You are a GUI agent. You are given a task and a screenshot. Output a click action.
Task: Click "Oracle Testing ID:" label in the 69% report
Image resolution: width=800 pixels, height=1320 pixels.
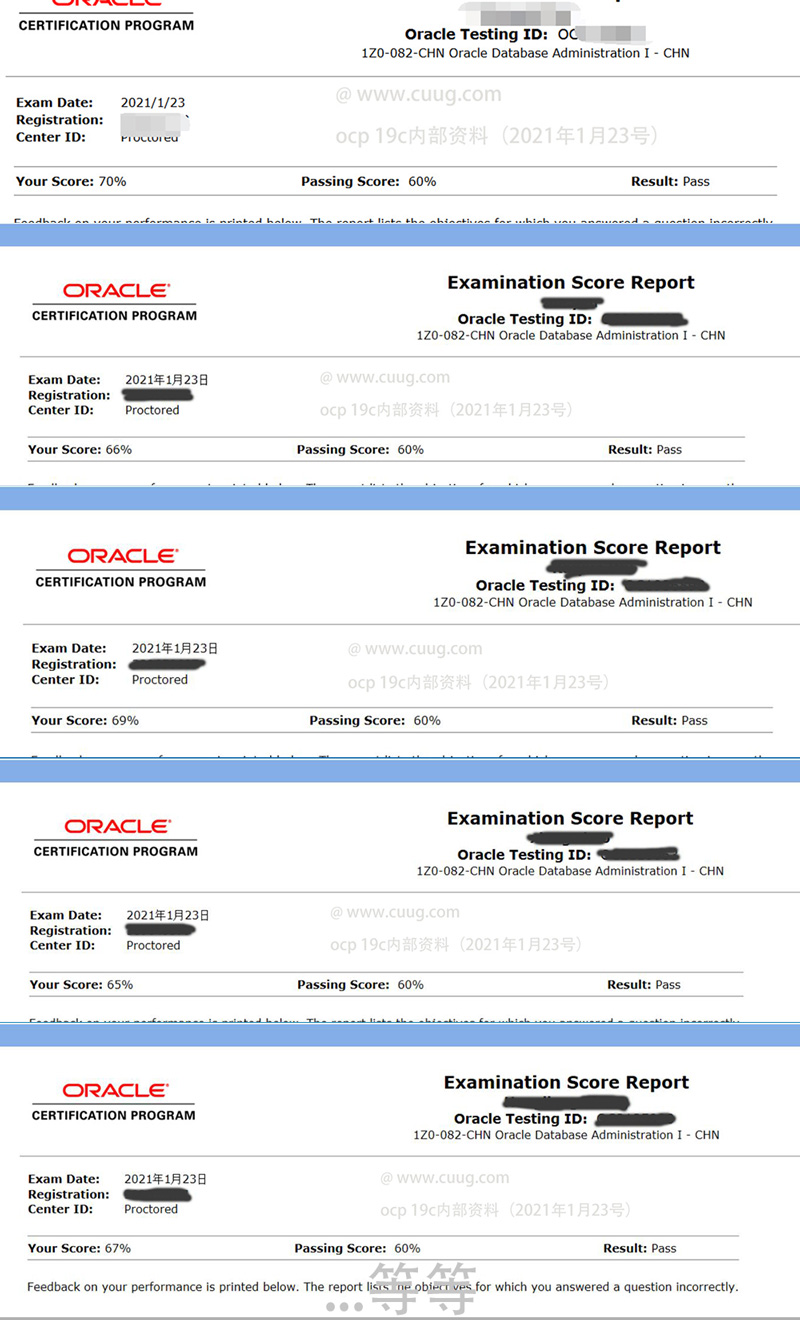545,585
